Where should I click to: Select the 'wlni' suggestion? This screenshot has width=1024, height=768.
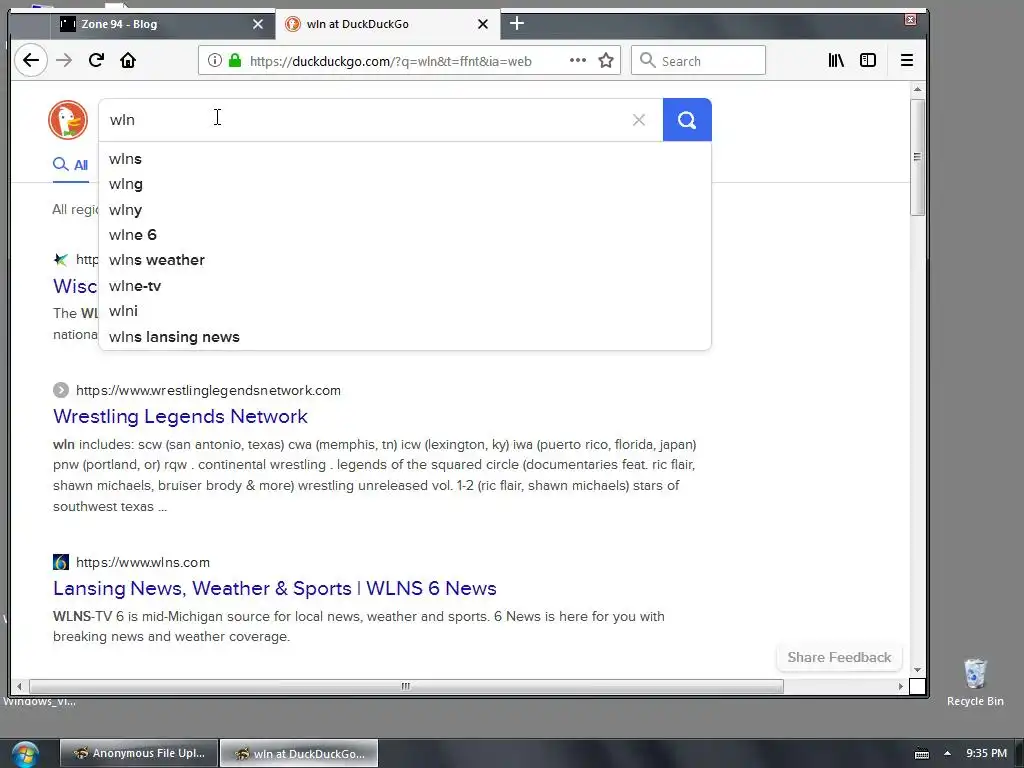(x=405, y=311)
